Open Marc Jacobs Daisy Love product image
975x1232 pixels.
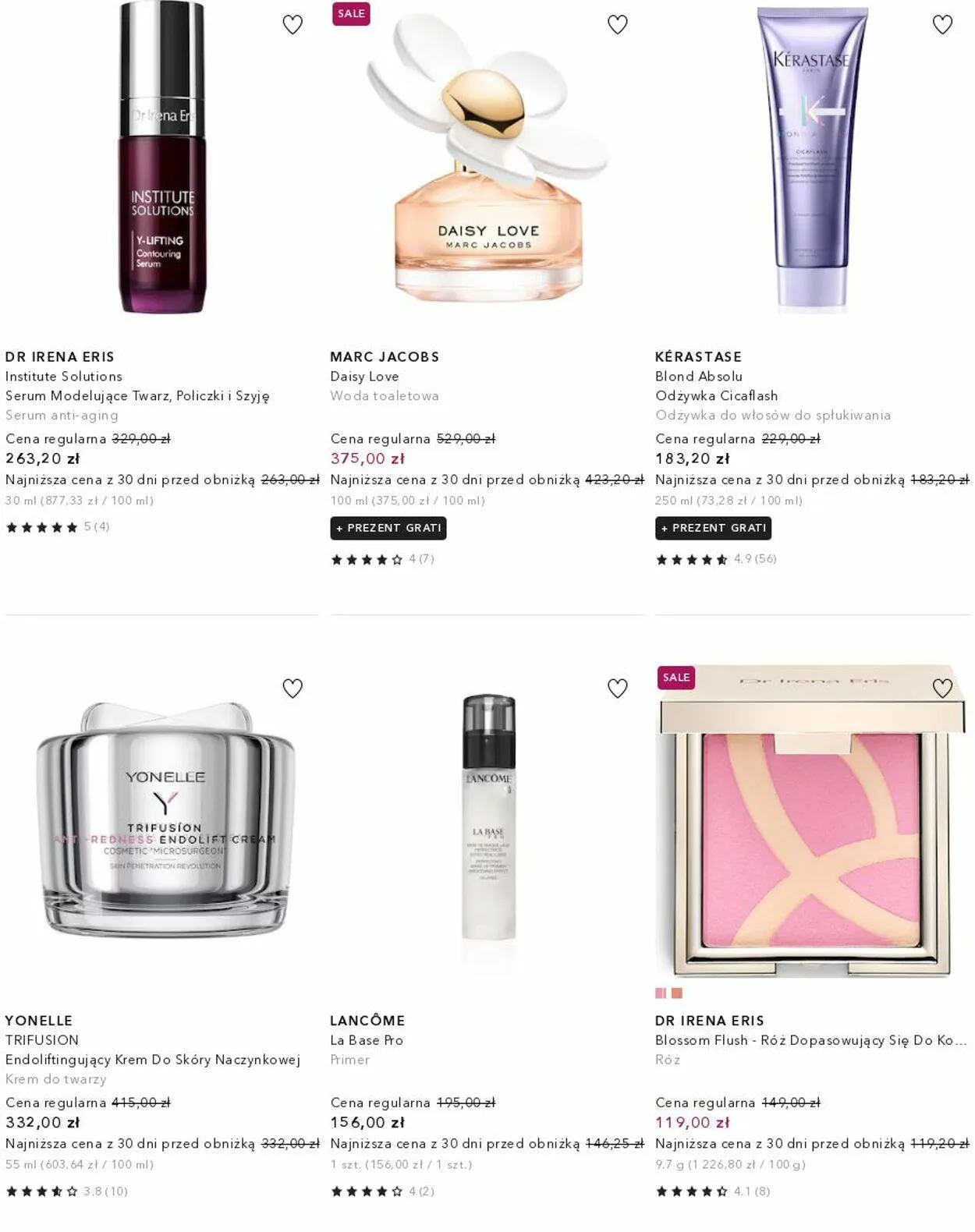(487, 160)
